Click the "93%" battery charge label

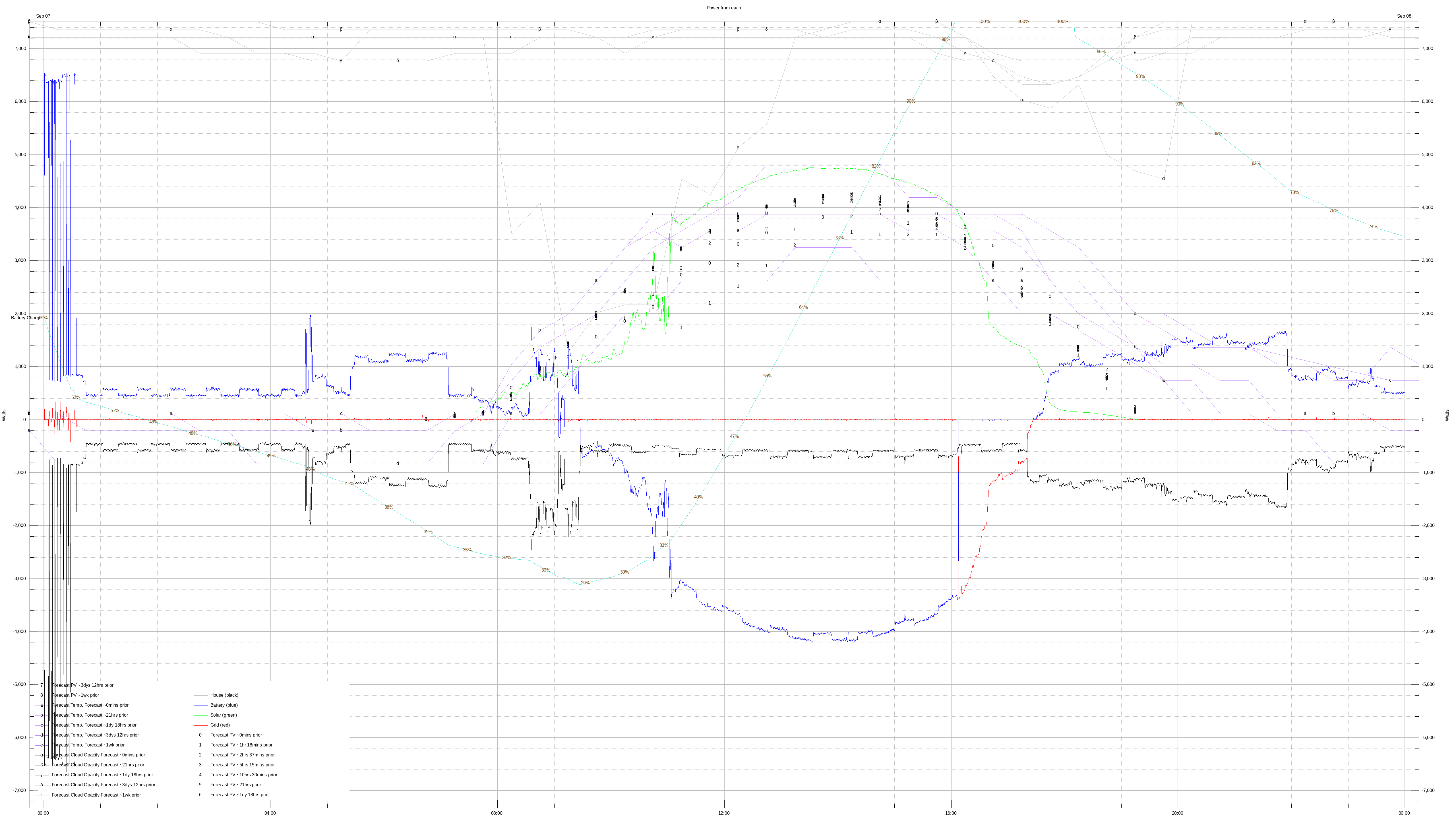coord(1140,77)
